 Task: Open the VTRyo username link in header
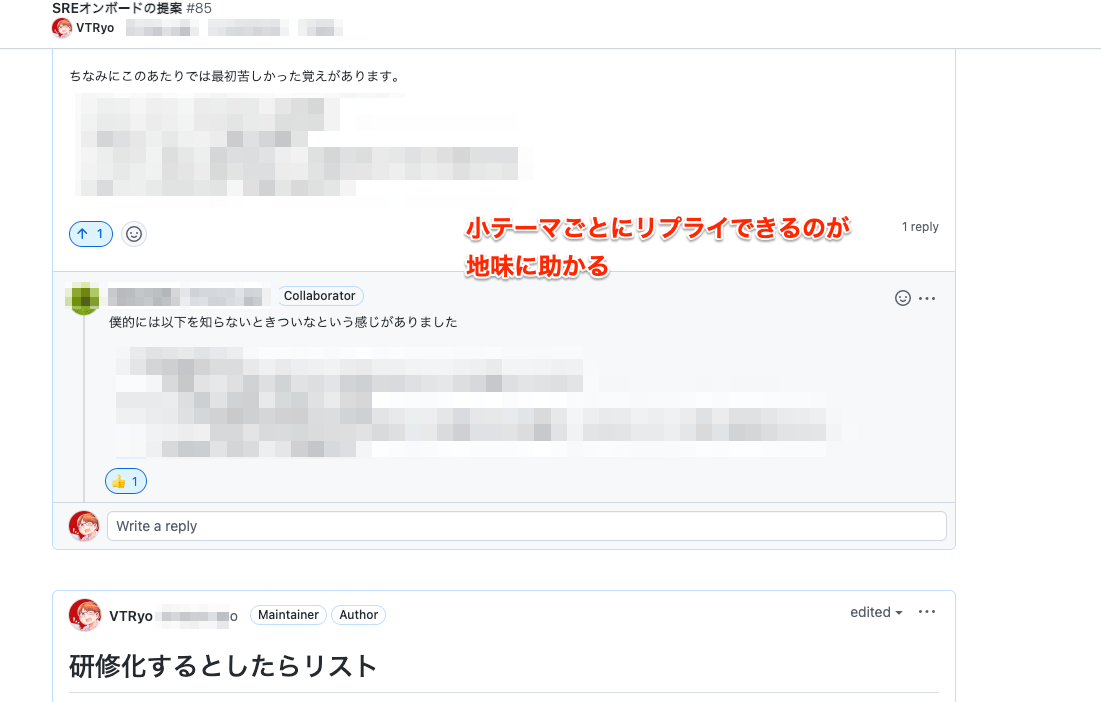[x=95, y=28]
